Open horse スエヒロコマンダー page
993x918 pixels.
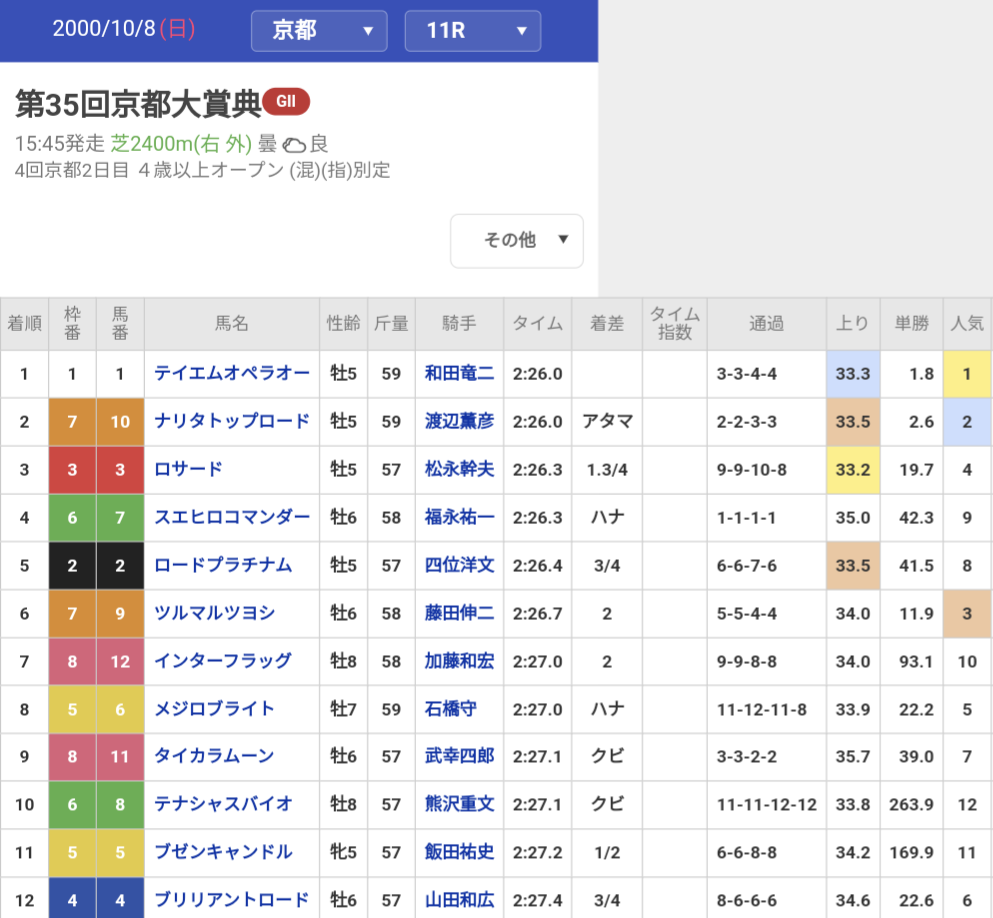pos(232,517)
